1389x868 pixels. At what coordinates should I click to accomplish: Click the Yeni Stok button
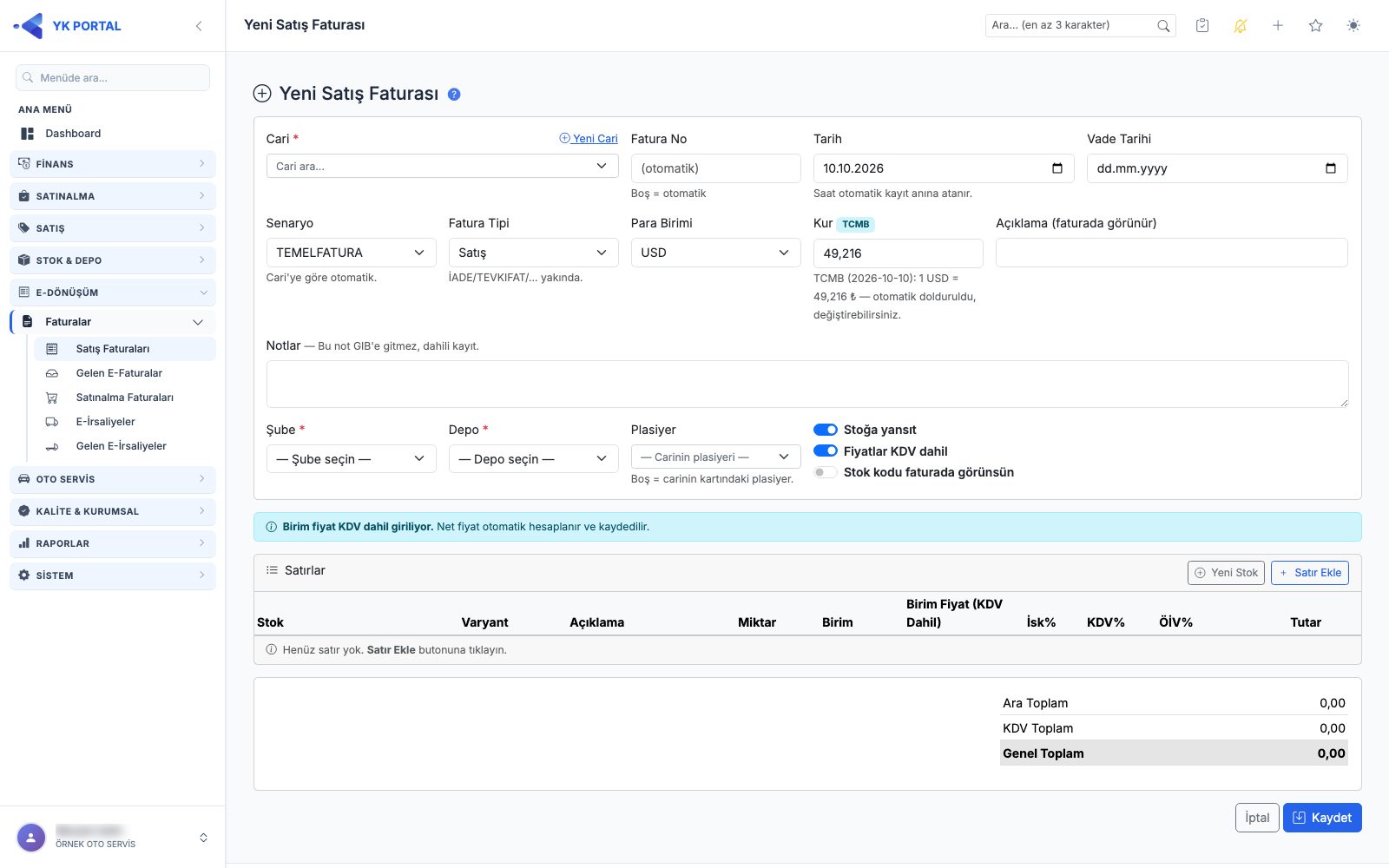(x=1226, y=573)
